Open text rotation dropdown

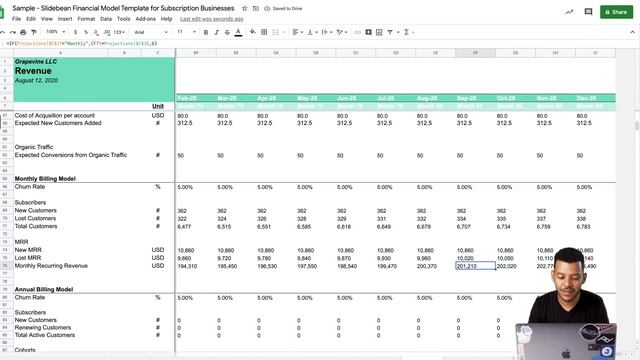(x=342, y=32)
